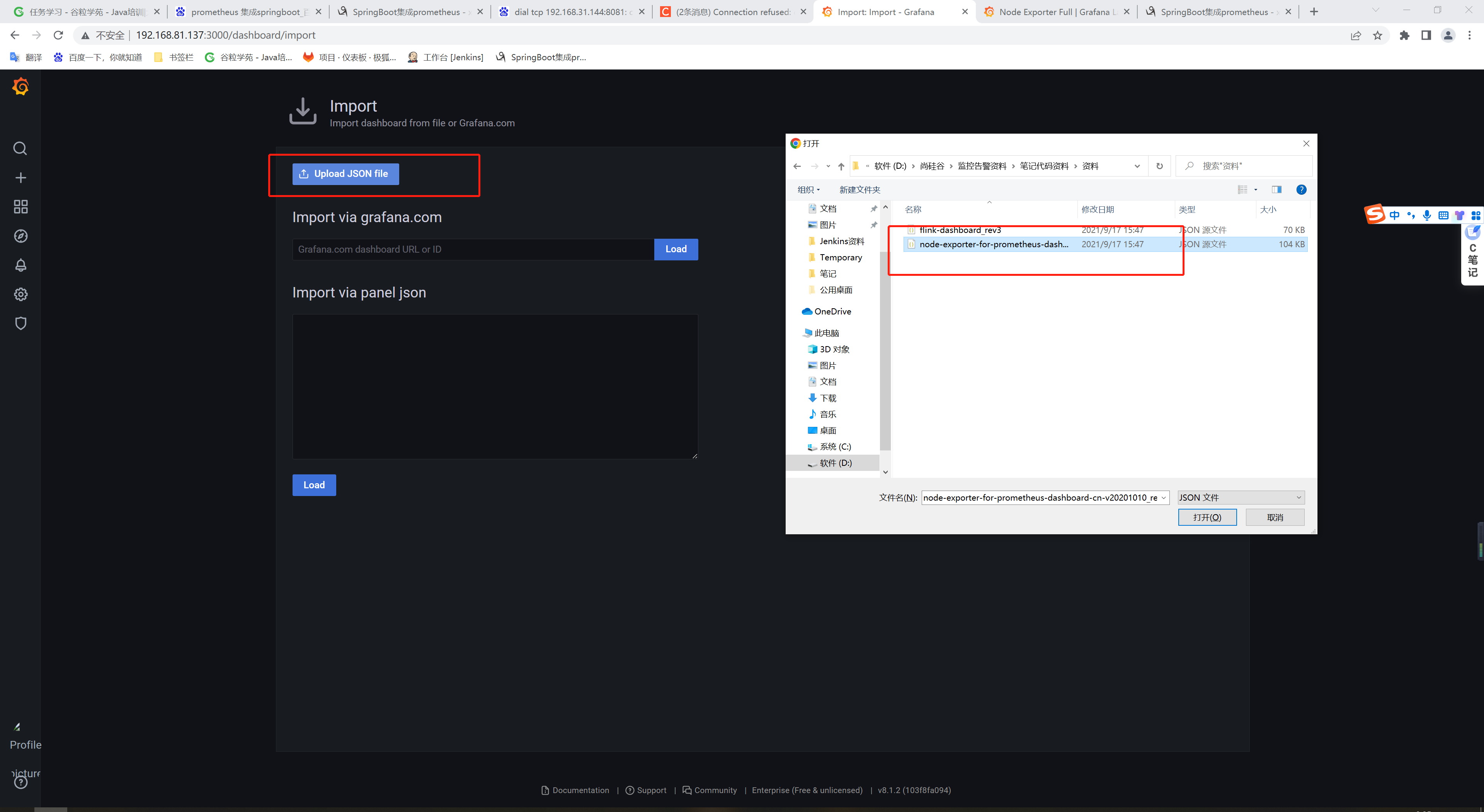Open the Grafana search icon
The image size is (1484, 812).
click(x=20, y=149)
